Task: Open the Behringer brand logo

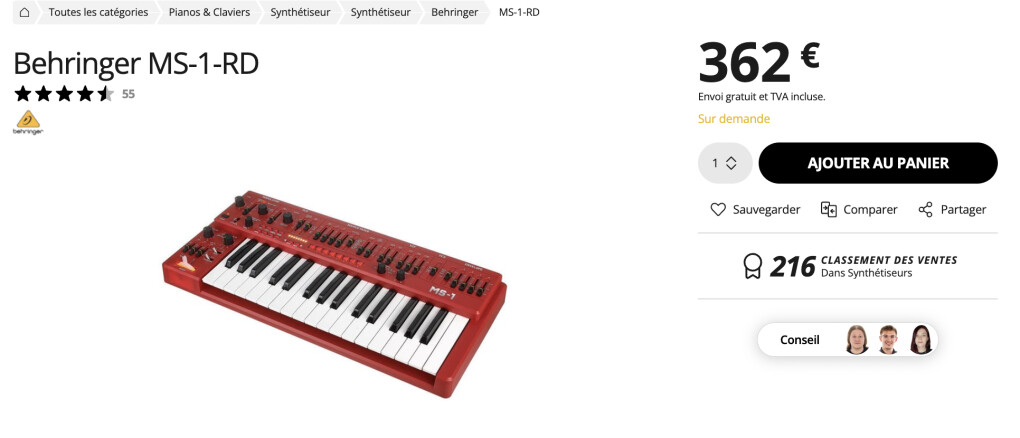Action: click(28, 122)
